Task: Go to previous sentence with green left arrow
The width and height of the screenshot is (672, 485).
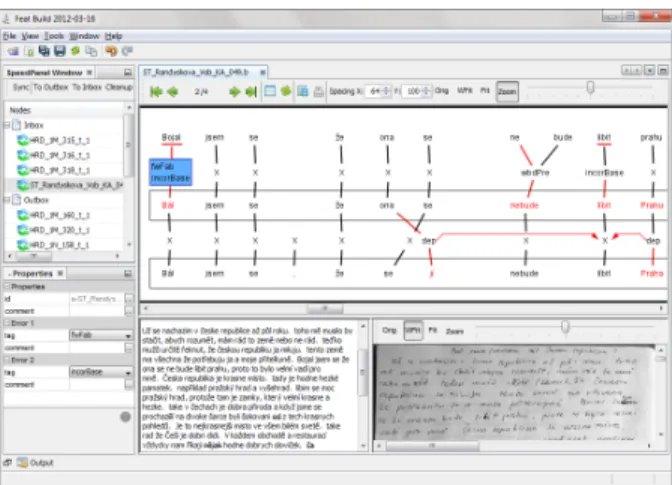Action: pos(173,91)
